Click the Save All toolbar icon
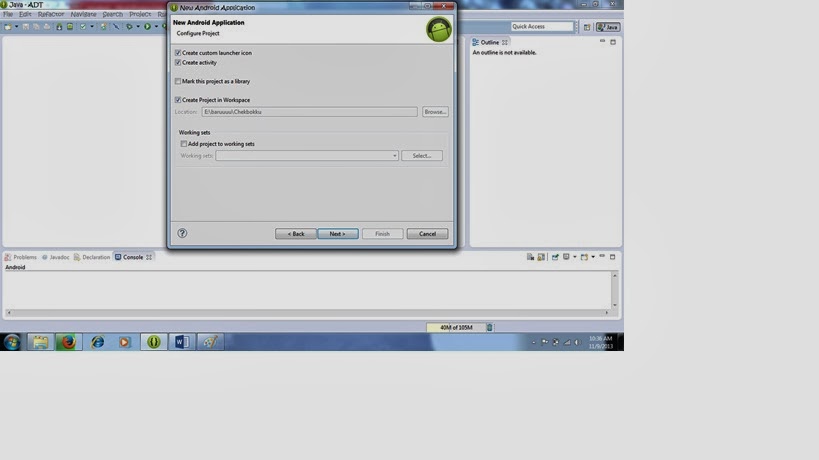Image resolution: width=819 pixels, height=460 pixels. tap(36, 27)
